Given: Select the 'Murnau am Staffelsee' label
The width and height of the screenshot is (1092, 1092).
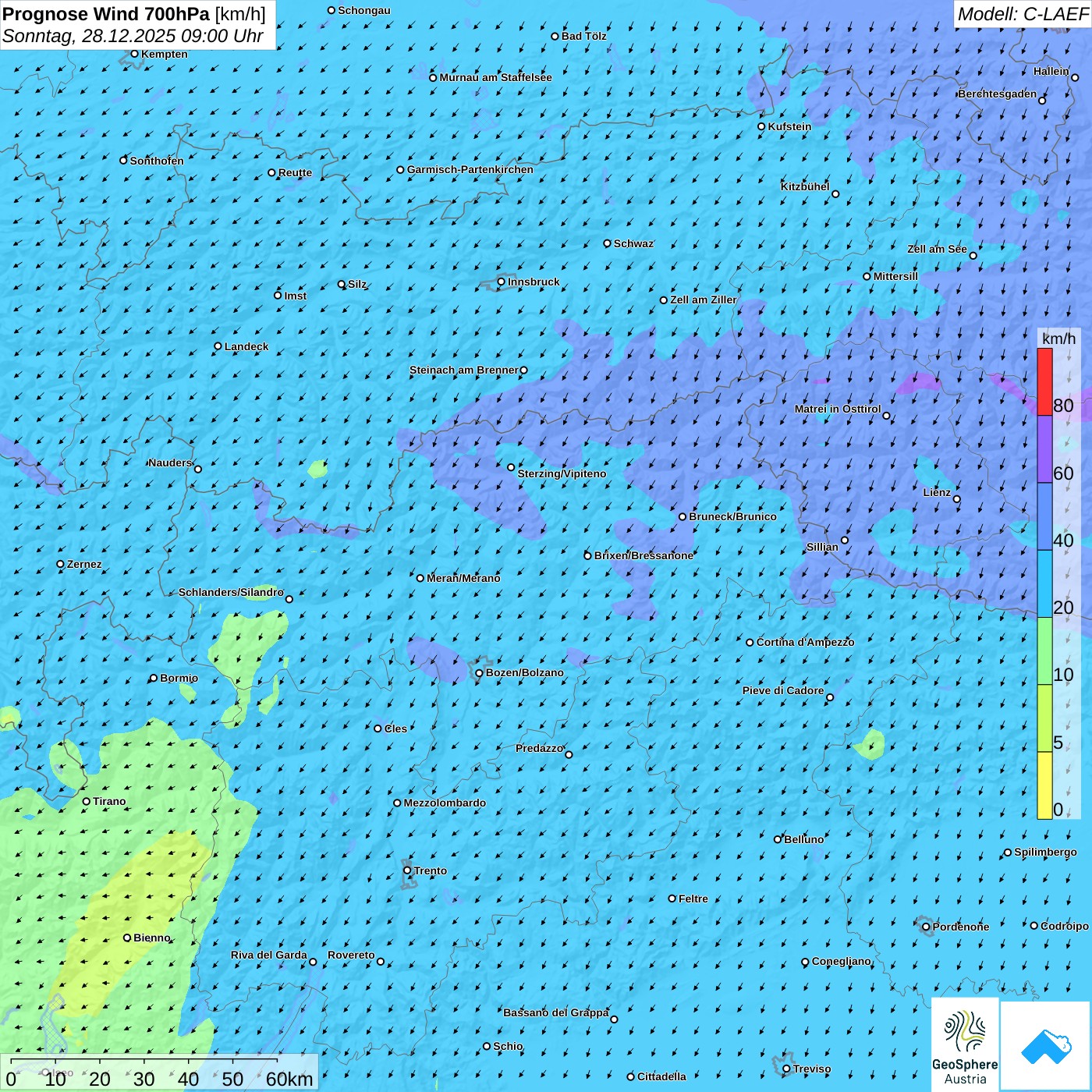Looking at the screenshot, I should [496, 77].
